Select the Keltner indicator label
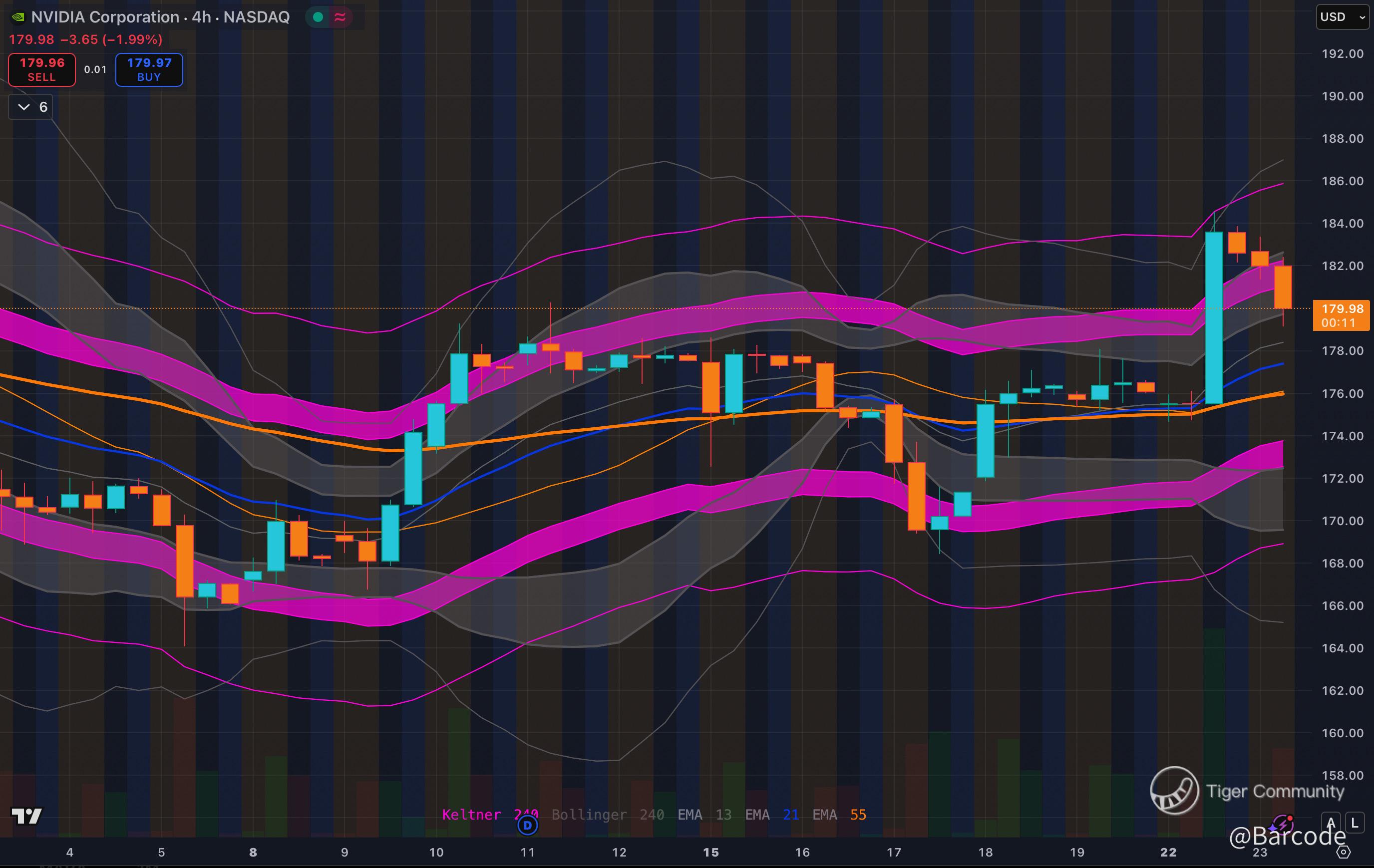 pyautogui.click(x=471, y=815)
